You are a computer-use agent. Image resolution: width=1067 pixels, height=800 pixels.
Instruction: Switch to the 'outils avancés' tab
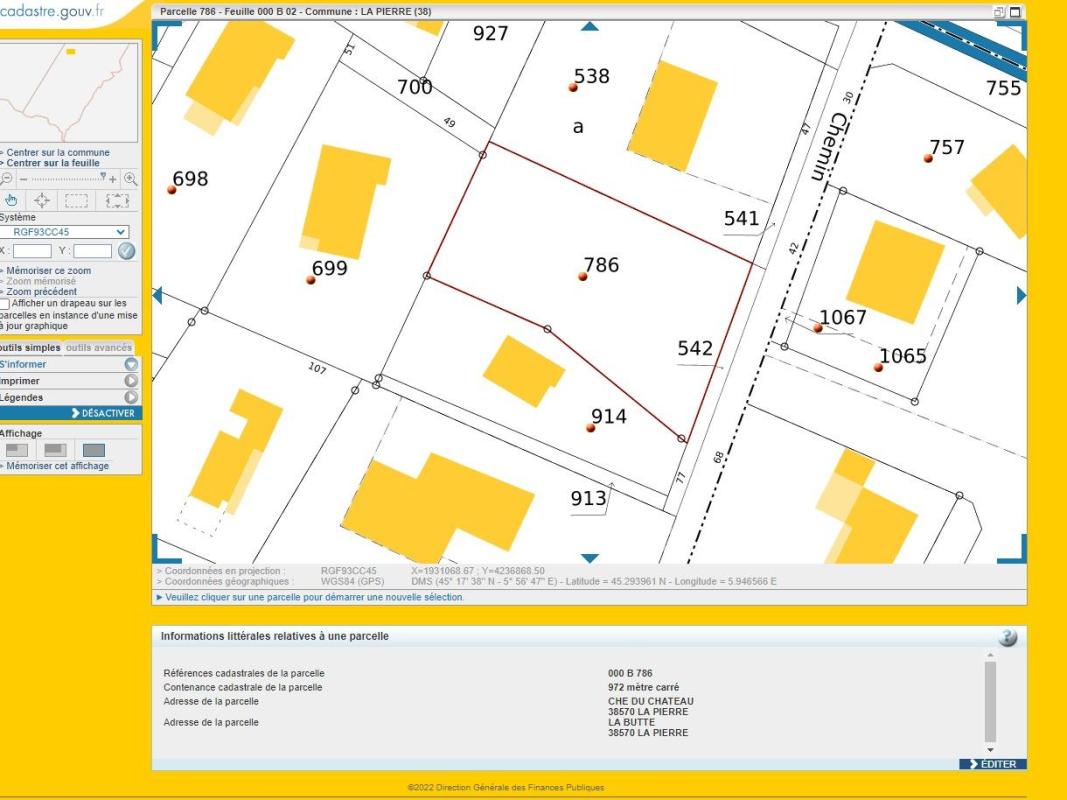pos(98,347)
